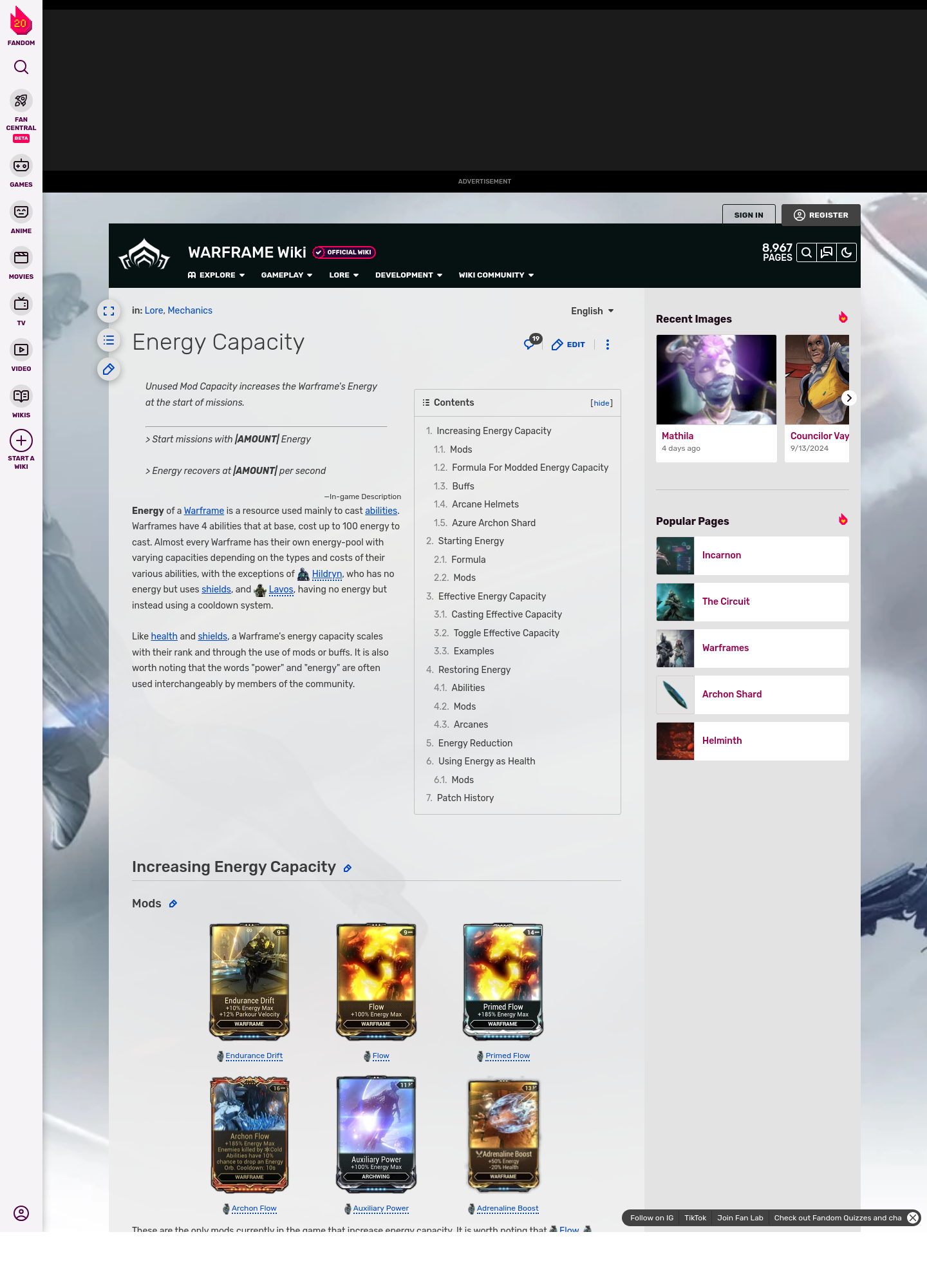Click the Register button
Image resolution: width=927 pixels, height=1288 pixels.
[x=821, y=215]
